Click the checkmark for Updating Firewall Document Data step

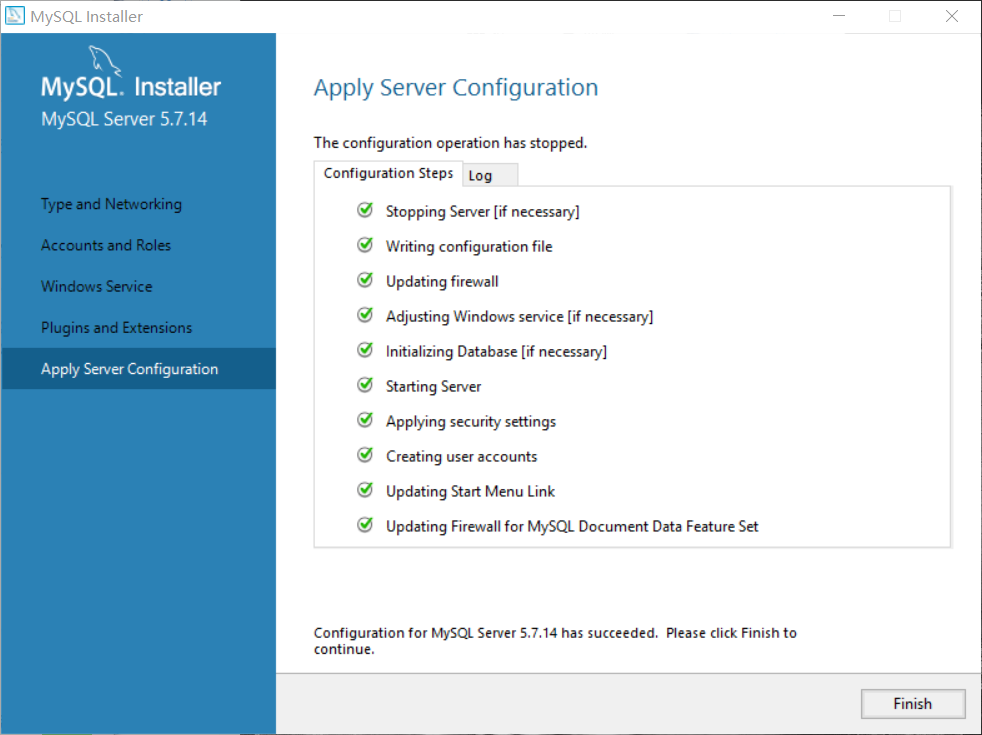click(365, 525)
